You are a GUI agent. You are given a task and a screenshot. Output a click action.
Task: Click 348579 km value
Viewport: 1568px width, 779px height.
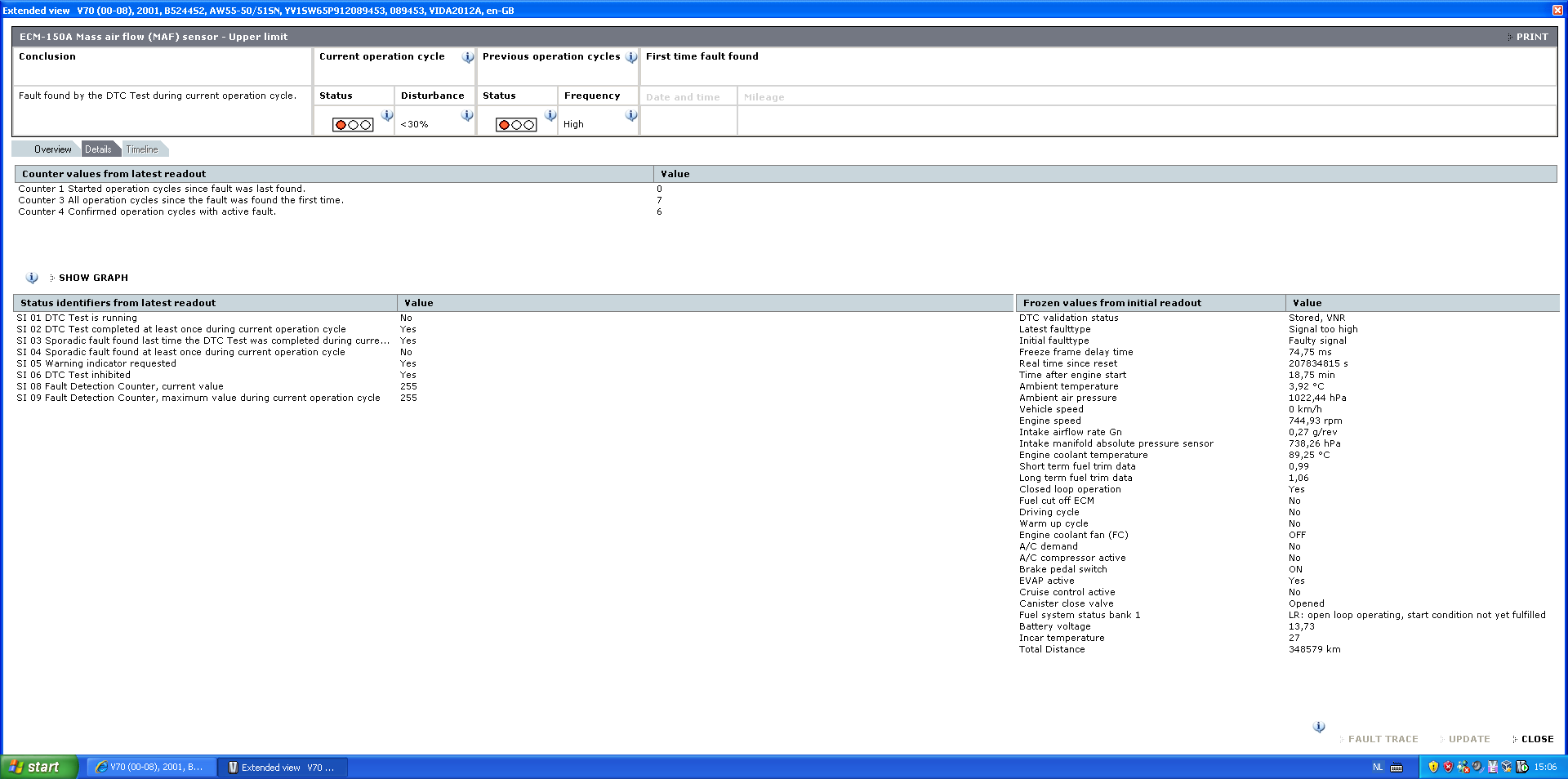(x=1314, y=649)
